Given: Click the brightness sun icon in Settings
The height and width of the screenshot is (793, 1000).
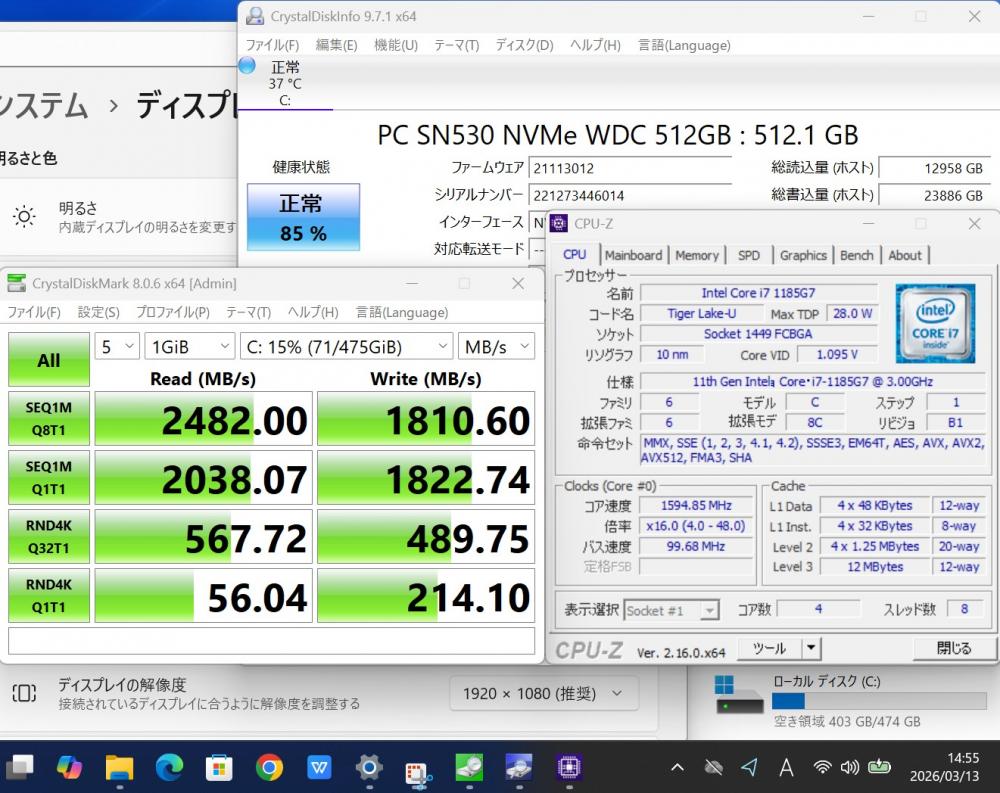Looking at the screenshot, I should pyautogui.click(x=24, y=217).
